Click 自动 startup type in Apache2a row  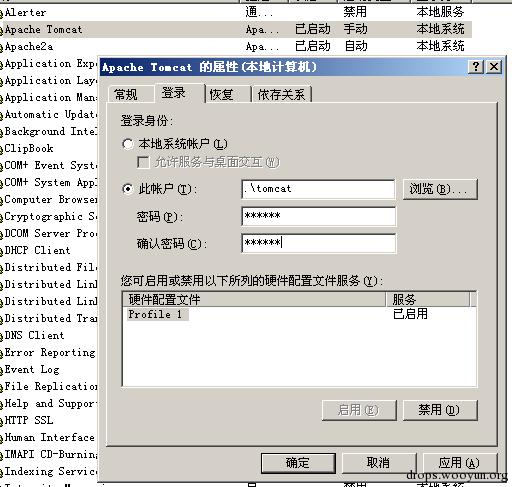coord(355,46)
